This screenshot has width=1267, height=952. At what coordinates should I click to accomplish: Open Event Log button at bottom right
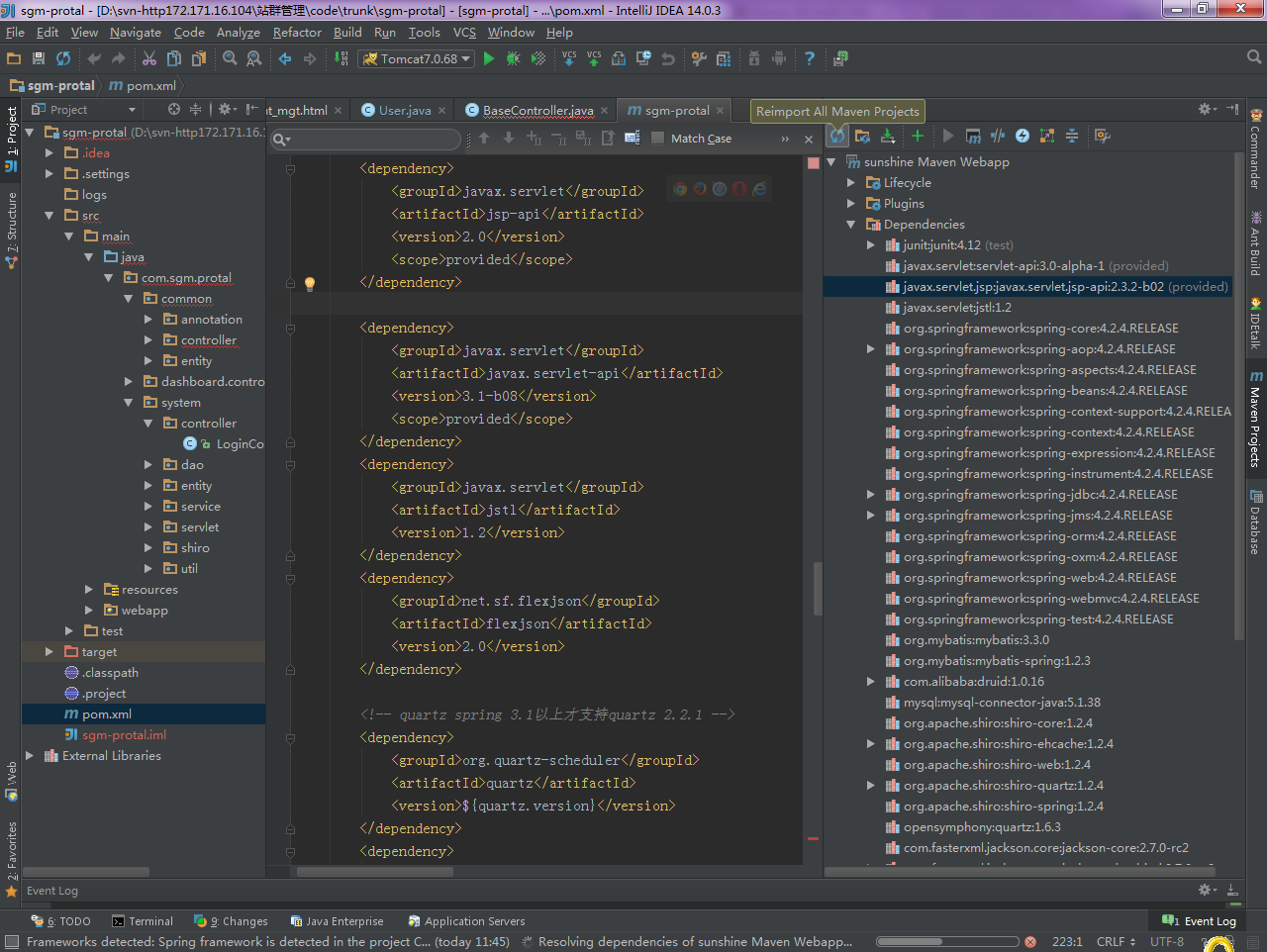[1200, 921]
